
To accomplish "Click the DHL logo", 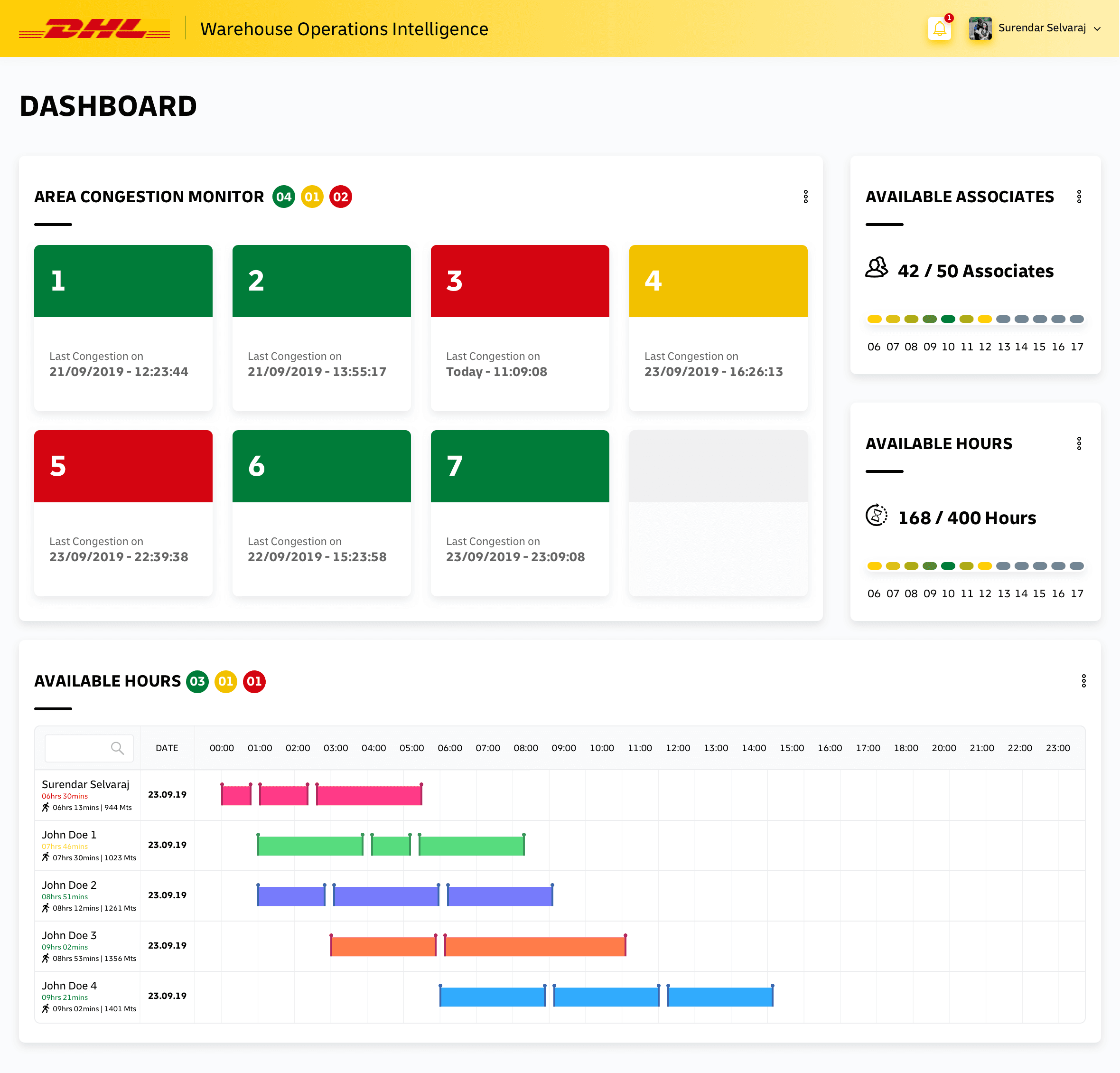I will pos(94,28).
